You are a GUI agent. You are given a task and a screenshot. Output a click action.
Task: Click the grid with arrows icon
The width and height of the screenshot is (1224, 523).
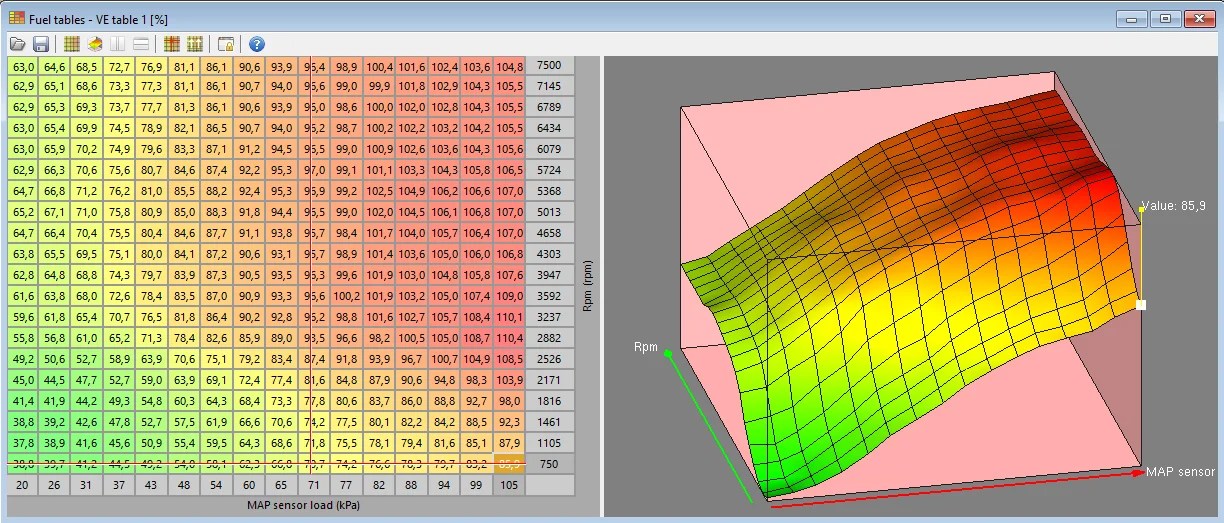point(195,44)
